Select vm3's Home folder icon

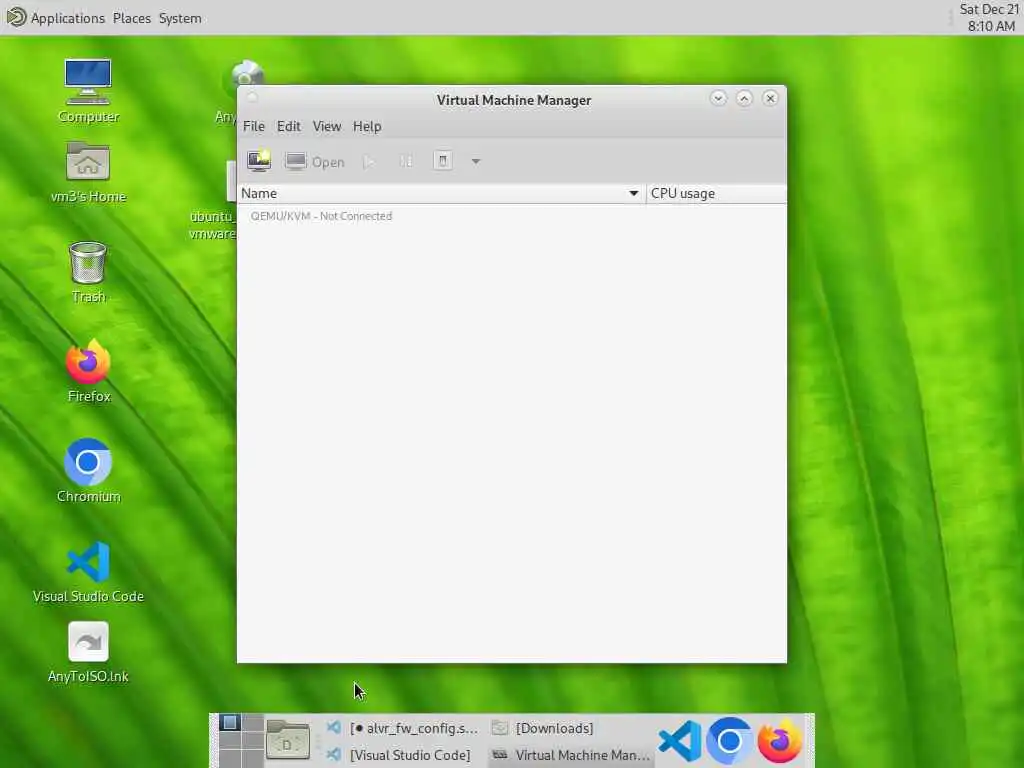(88, 172)
